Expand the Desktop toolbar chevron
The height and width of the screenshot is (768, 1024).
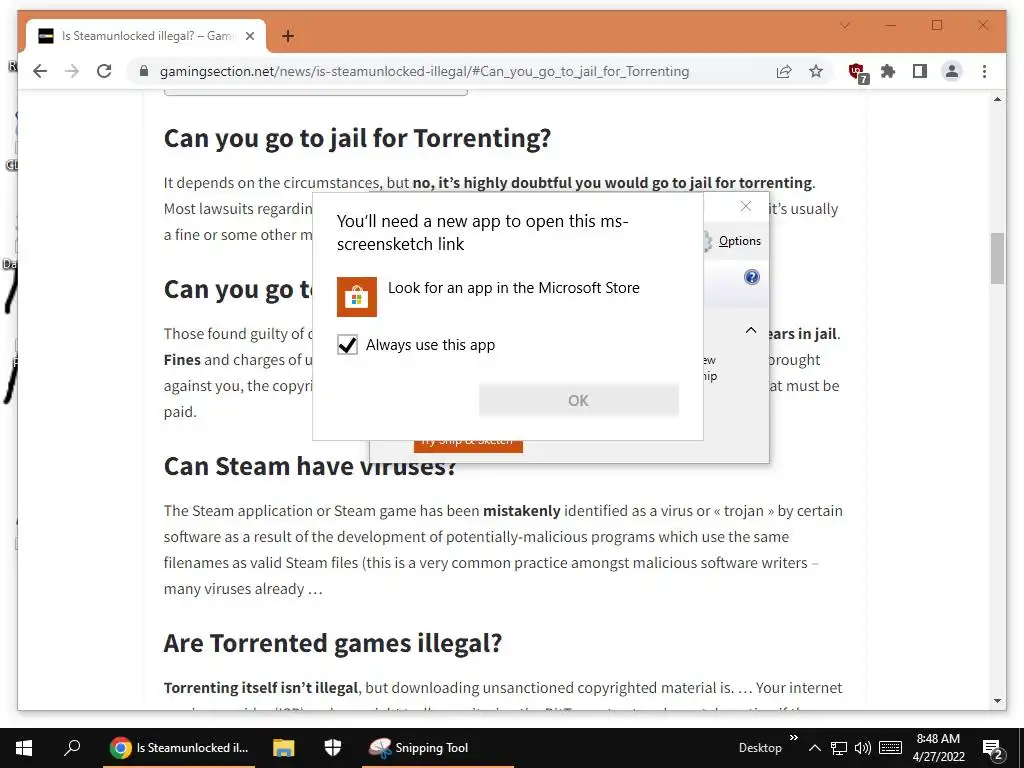[x=793, y=738]
